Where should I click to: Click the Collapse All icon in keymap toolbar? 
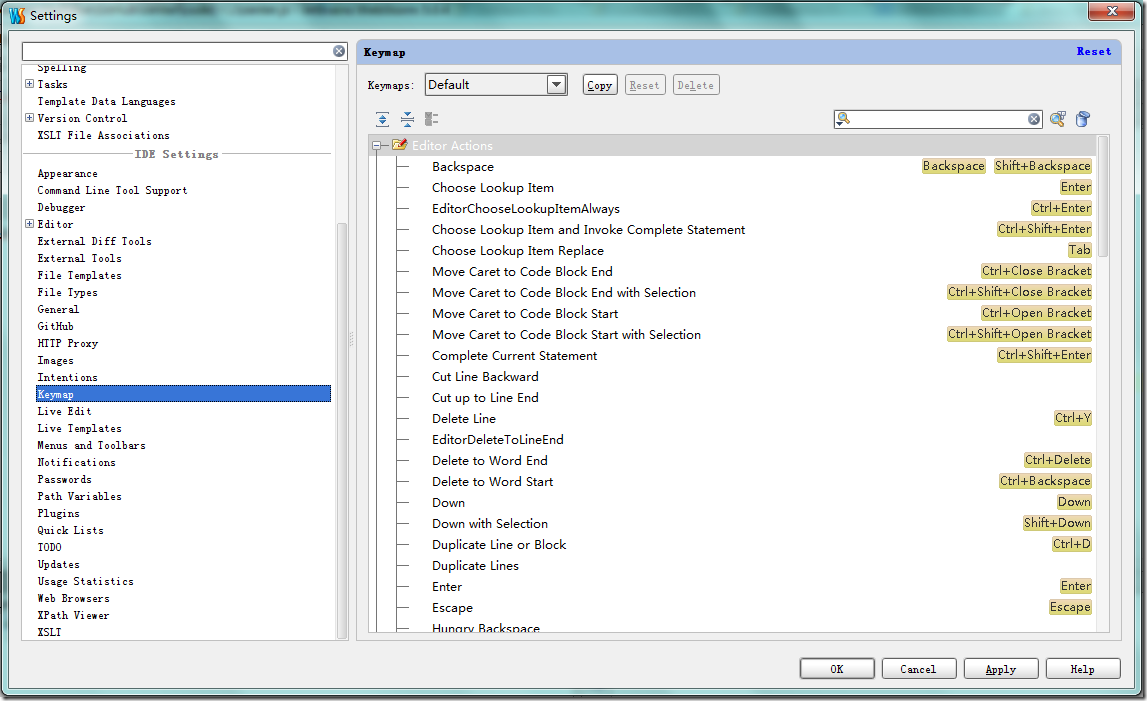[407, 119]
